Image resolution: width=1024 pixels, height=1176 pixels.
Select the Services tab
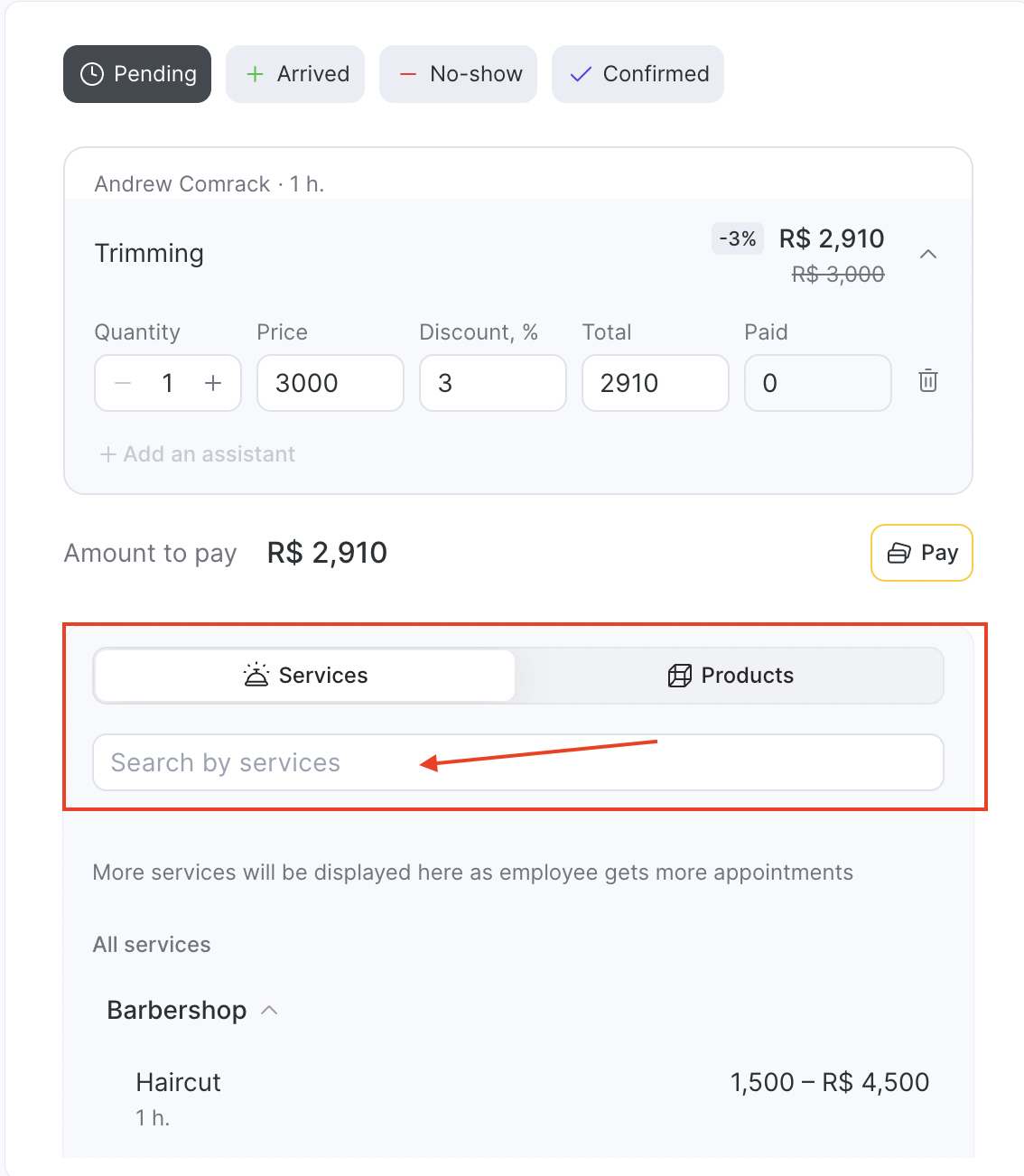[305, 676]
